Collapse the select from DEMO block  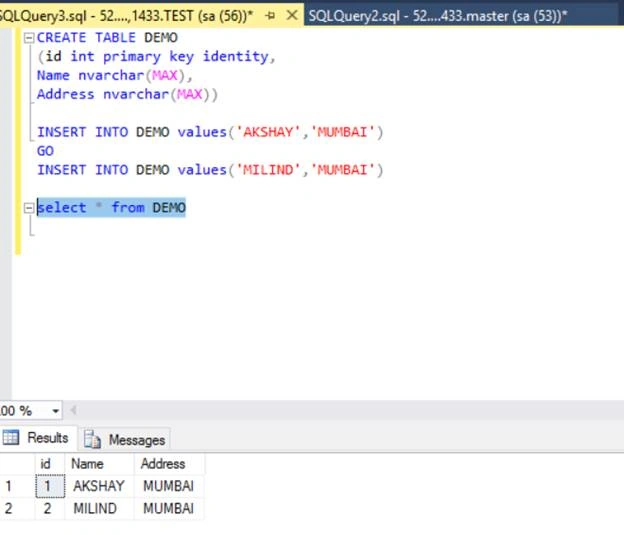pyautogui.click(x=29, y=208)
